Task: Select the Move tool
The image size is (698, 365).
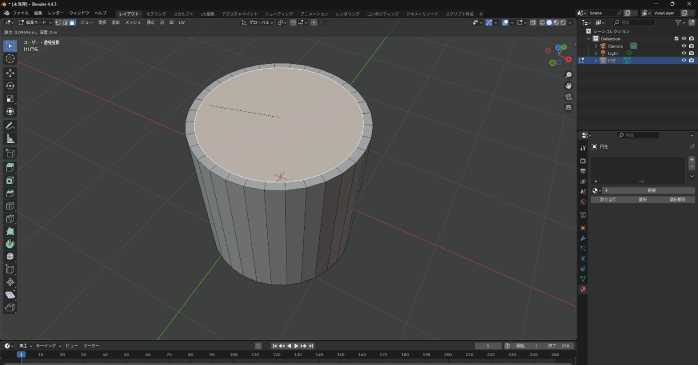Action: click(x=10, y=73)
